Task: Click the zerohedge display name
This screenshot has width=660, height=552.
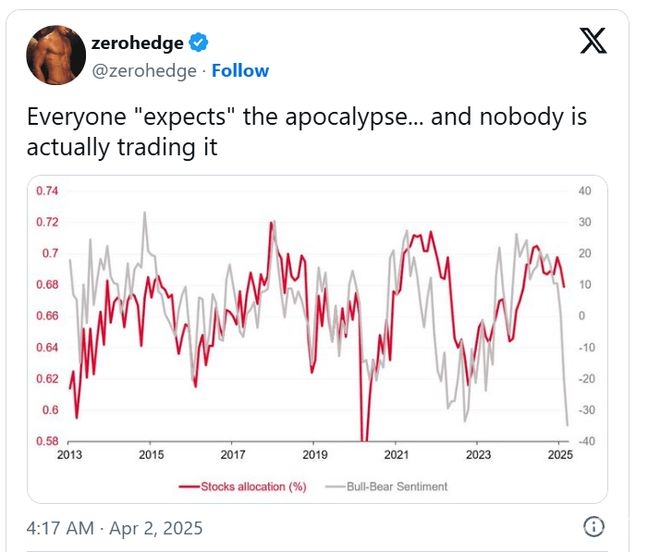Action: tap(137, 43)
